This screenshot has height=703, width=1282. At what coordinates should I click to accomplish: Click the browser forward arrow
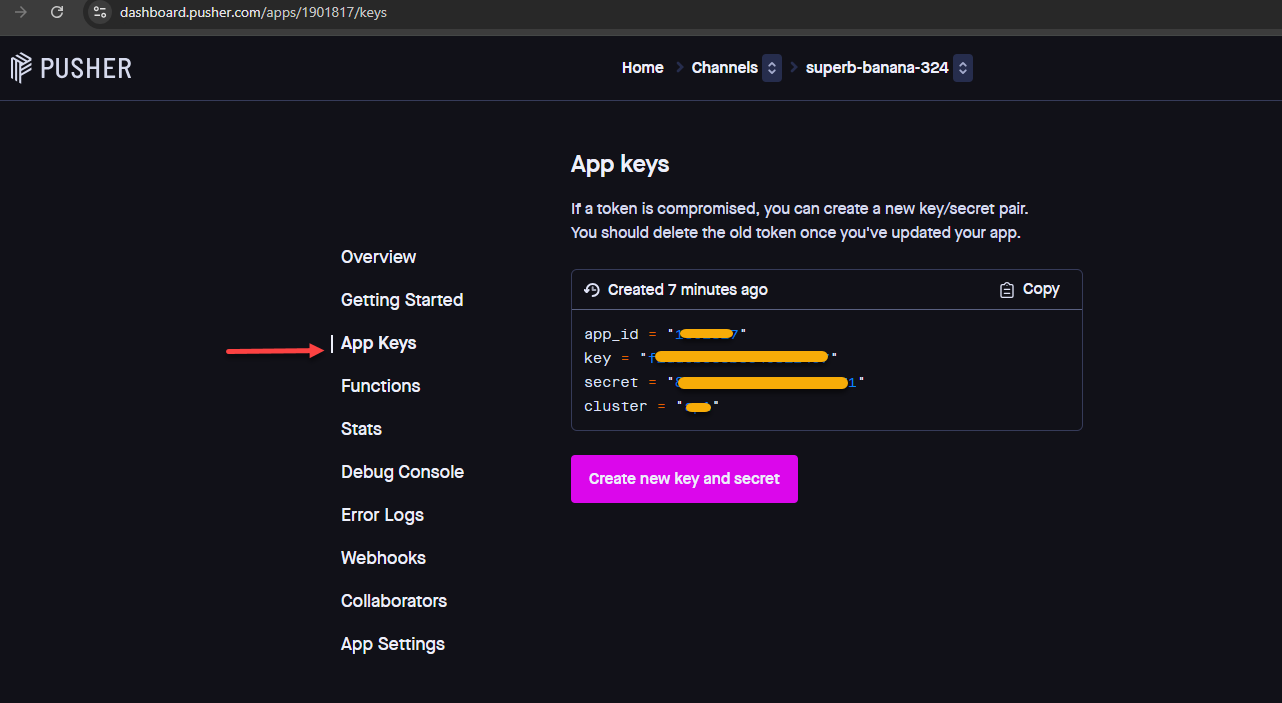[21, 12]
